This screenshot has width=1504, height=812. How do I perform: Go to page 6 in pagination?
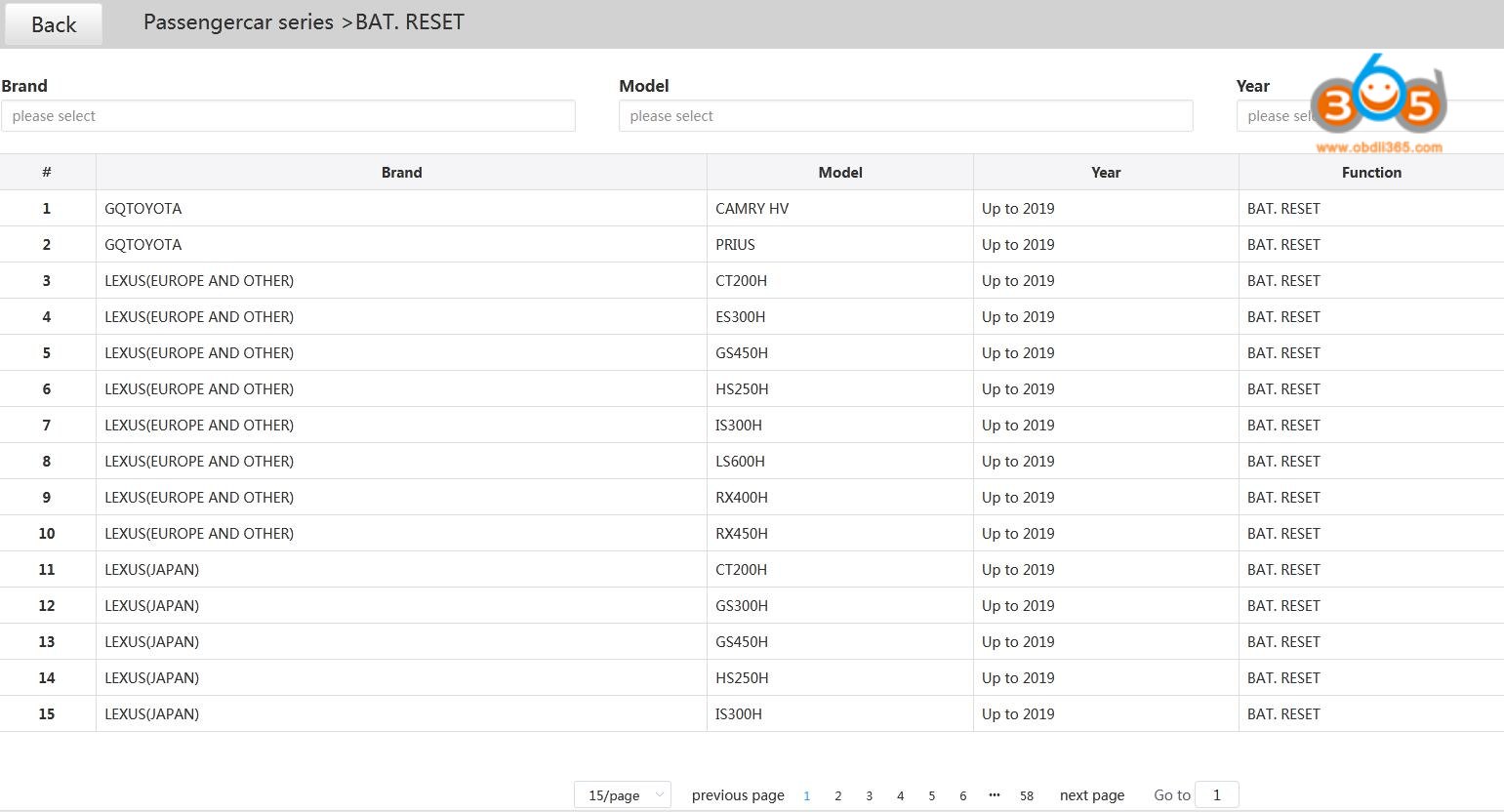[x=963, y=795]
